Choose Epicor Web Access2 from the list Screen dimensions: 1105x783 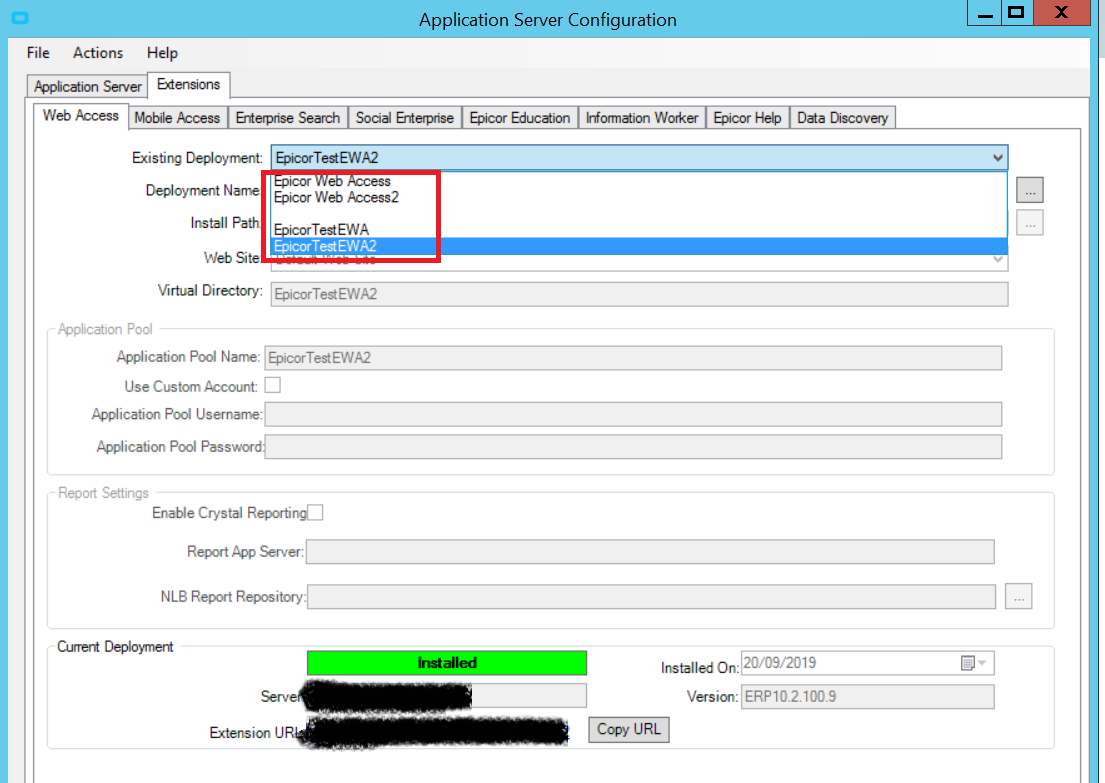tap(639, 197)
